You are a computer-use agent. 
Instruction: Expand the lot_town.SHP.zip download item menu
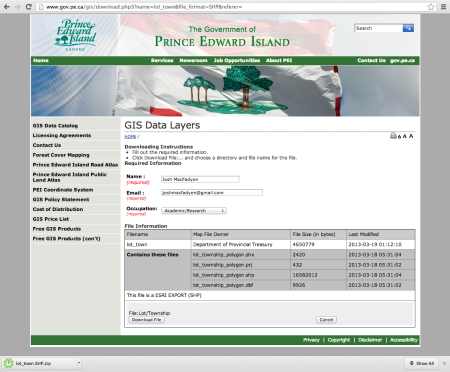79,363
